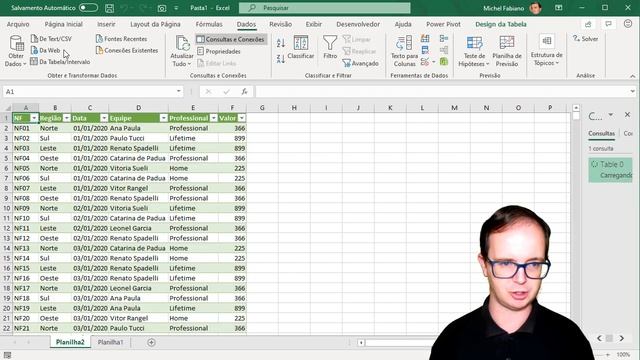Toggle the Salvamento Automático switch
Viewport: 640px width, 360px height.
(x=88, y=8)
